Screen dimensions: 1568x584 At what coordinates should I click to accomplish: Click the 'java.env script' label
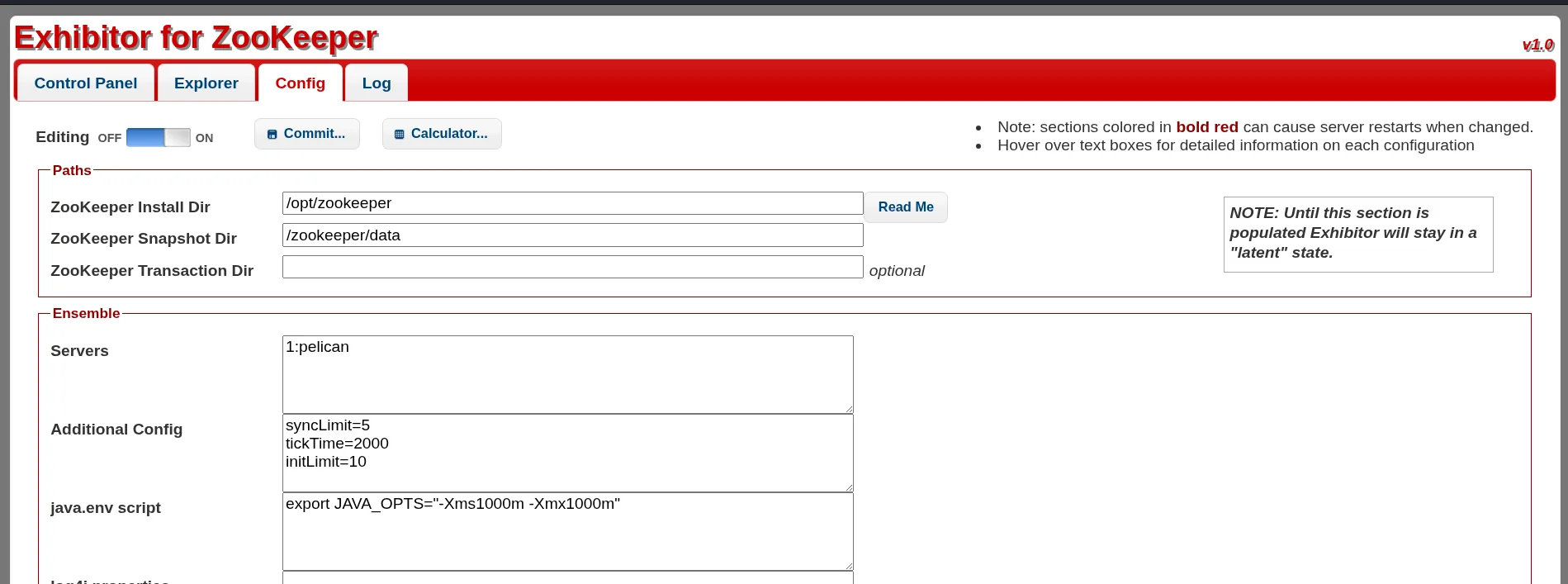(106, 508)
